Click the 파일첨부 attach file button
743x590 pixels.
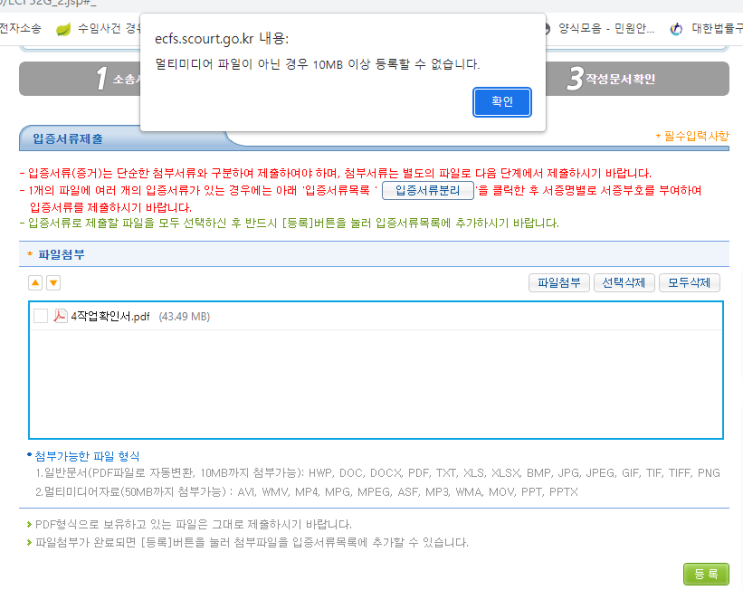(x=559, y=283)
